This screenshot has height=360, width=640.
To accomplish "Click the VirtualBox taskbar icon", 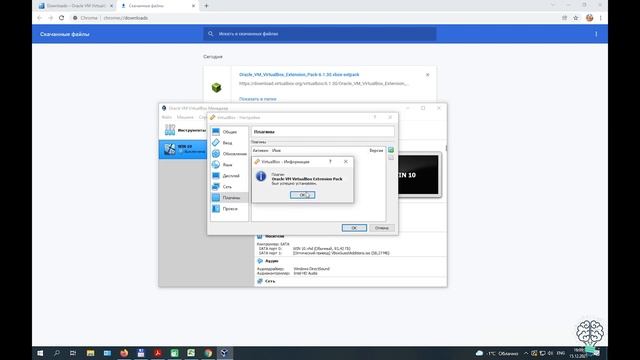I will click(x=224, y=353).
